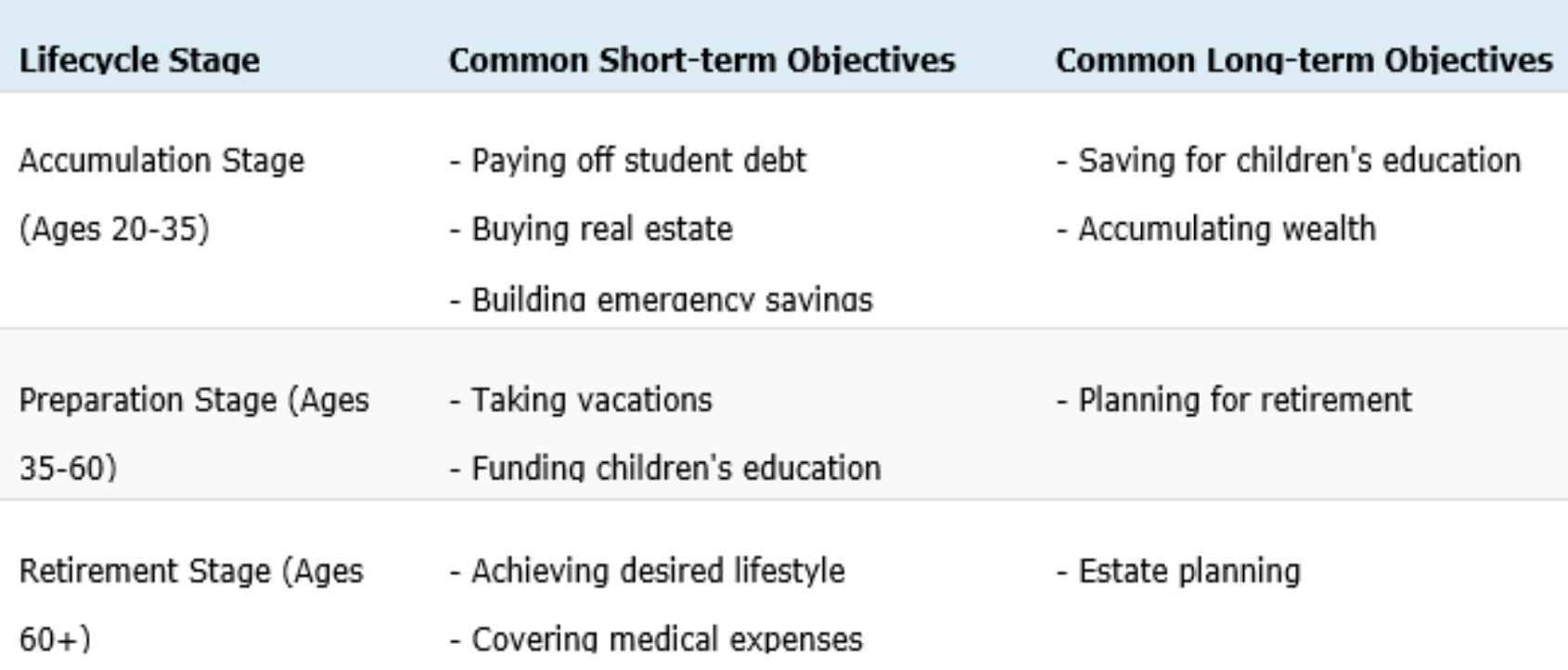The height and width of the screenshot is (670, 1568).
Task: Select the "Estate planning" objective
Action: [1189, 571]
